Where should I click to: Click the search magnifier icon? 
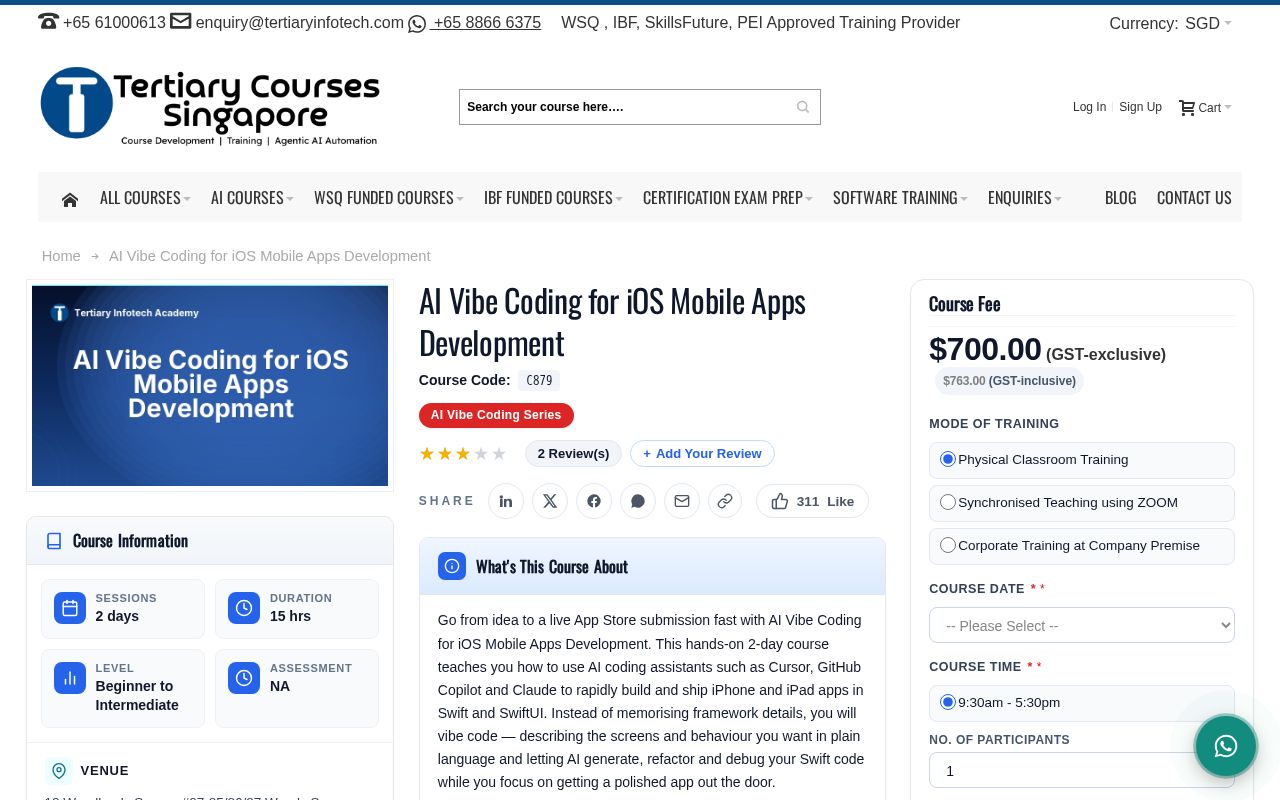(803, 107)
